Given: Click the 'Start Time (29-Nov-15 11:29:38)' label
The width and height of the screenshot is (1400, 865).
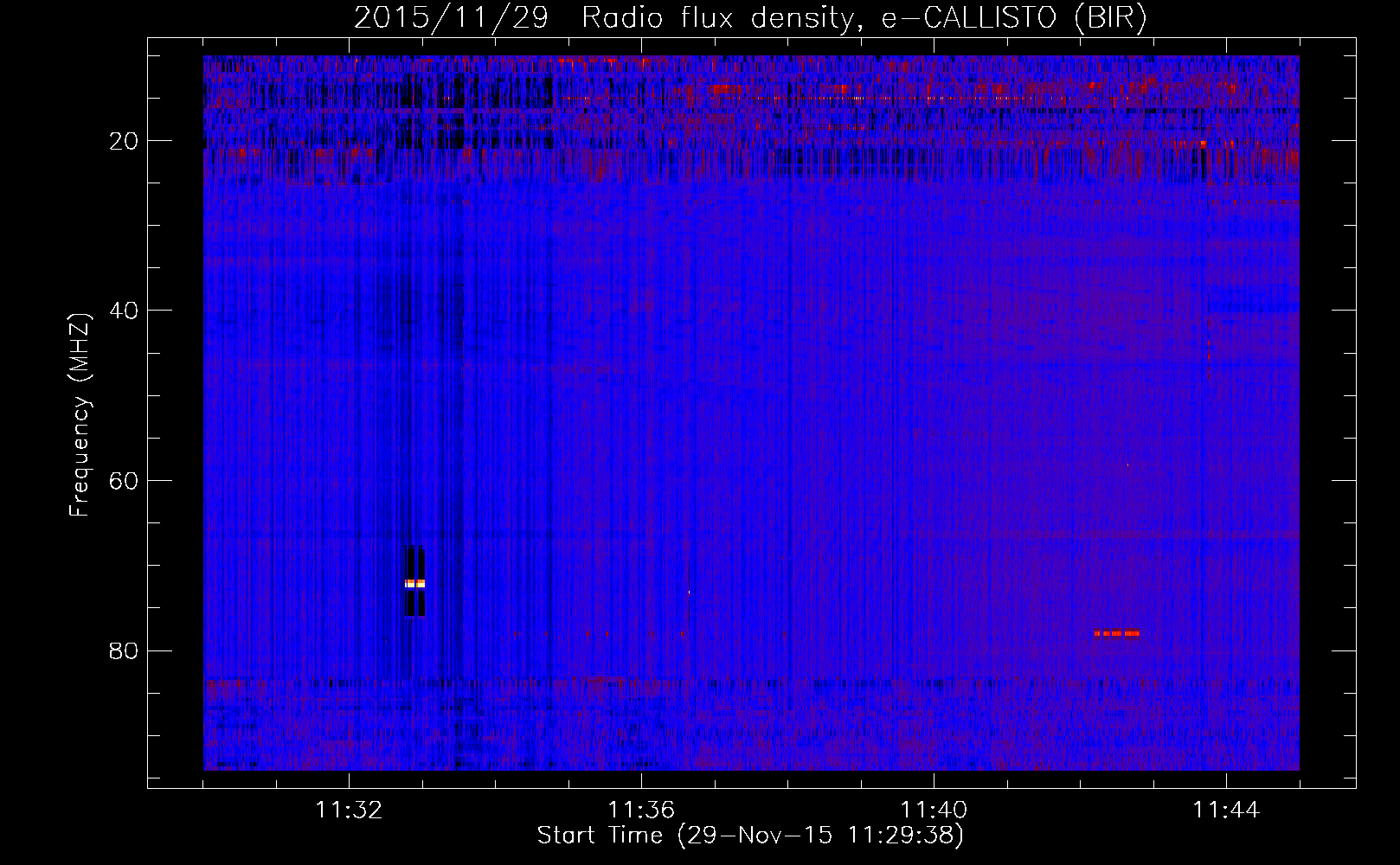Looking at the screenshot, I should 750,836.
